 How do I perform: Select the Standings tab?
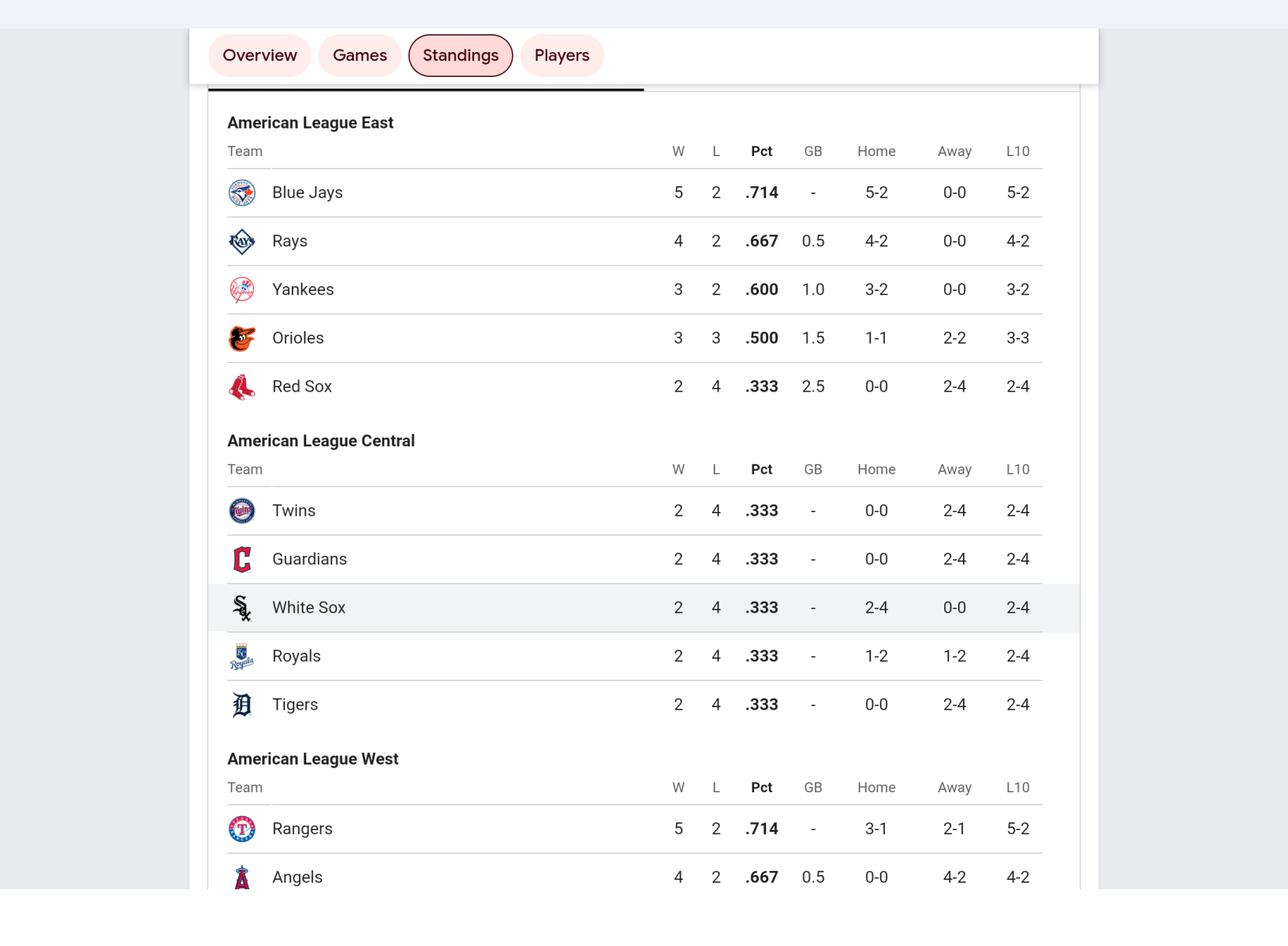(x=461, y=56)
